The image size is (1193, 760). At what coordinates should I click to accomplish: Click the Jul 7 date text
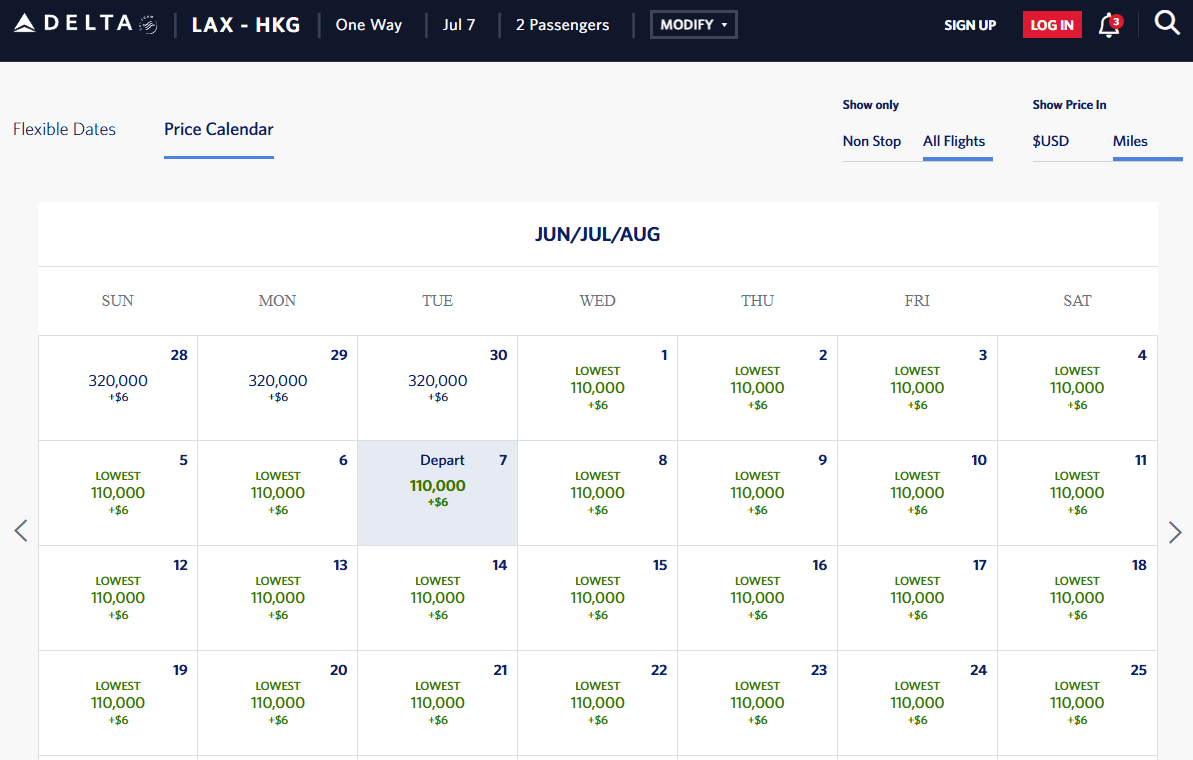click(x=459, y=25)
